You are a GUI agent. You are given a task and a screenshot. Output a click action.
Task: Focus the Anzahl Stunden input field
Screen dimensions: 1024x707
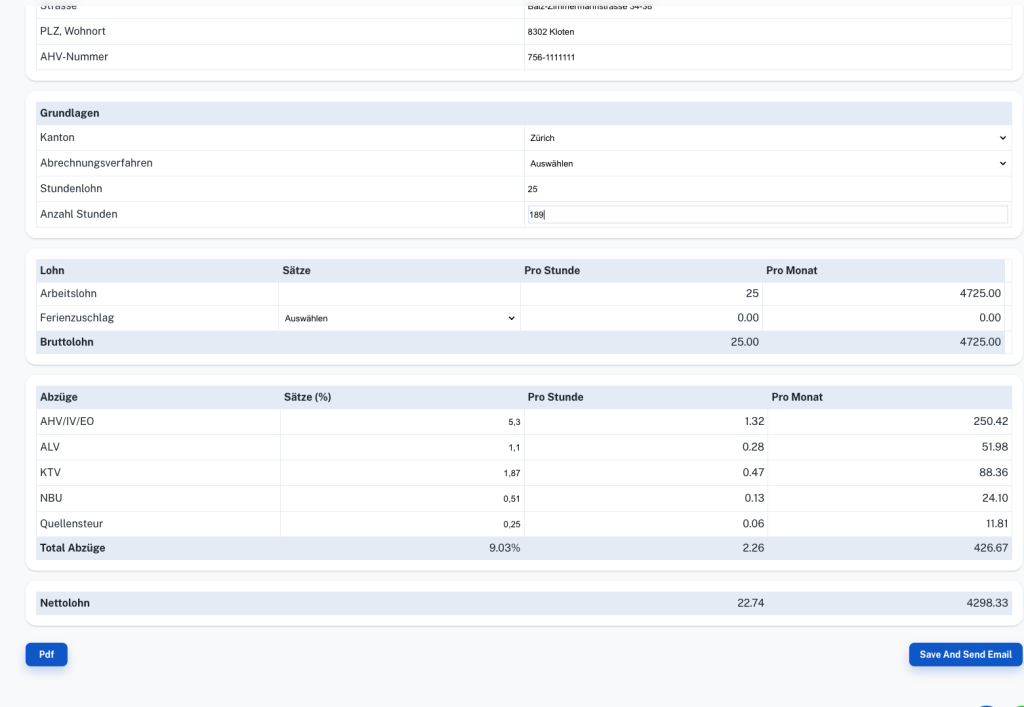[767, 214]
